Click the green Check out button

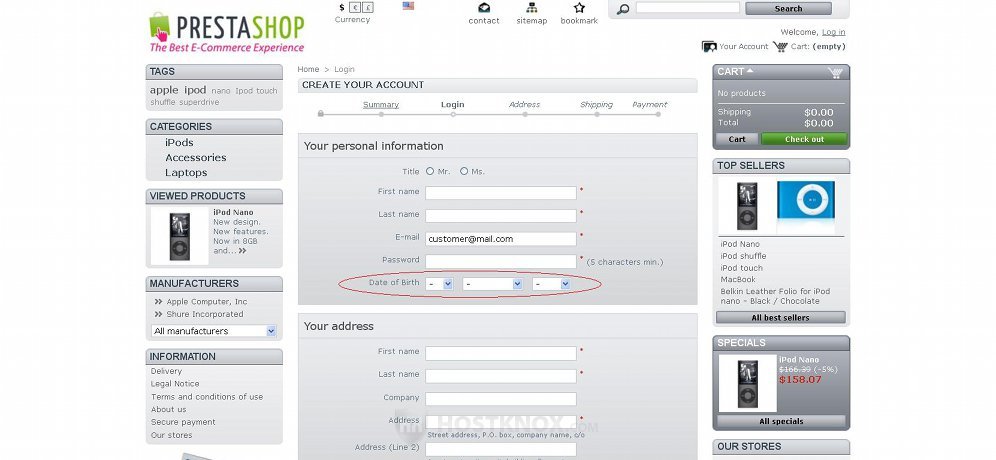pyautogui.click(x=804, y=139)
